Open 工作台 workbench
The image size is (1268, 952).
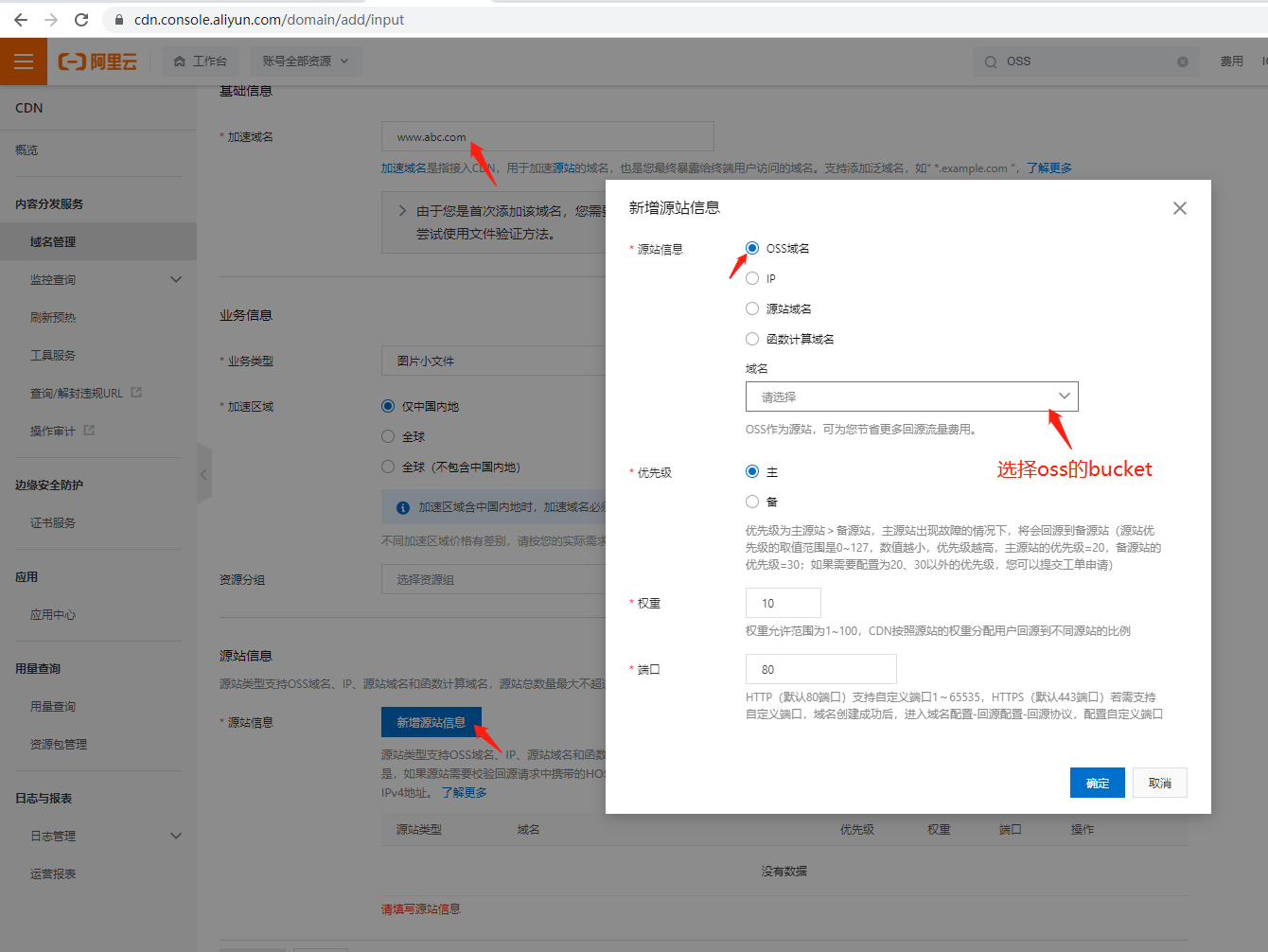[201, 62]
